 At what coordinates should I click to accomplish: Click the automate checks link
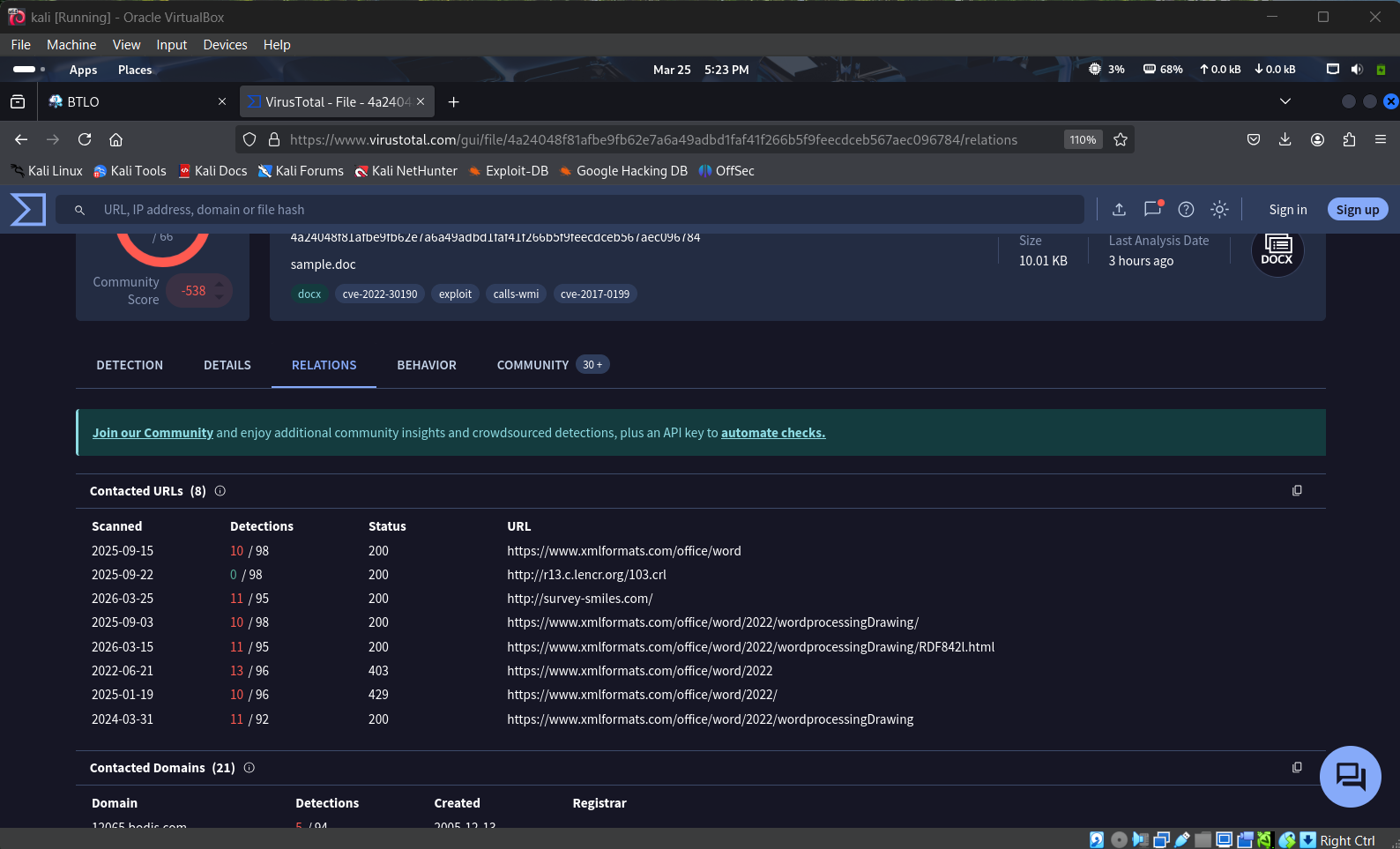pos(773,433)
